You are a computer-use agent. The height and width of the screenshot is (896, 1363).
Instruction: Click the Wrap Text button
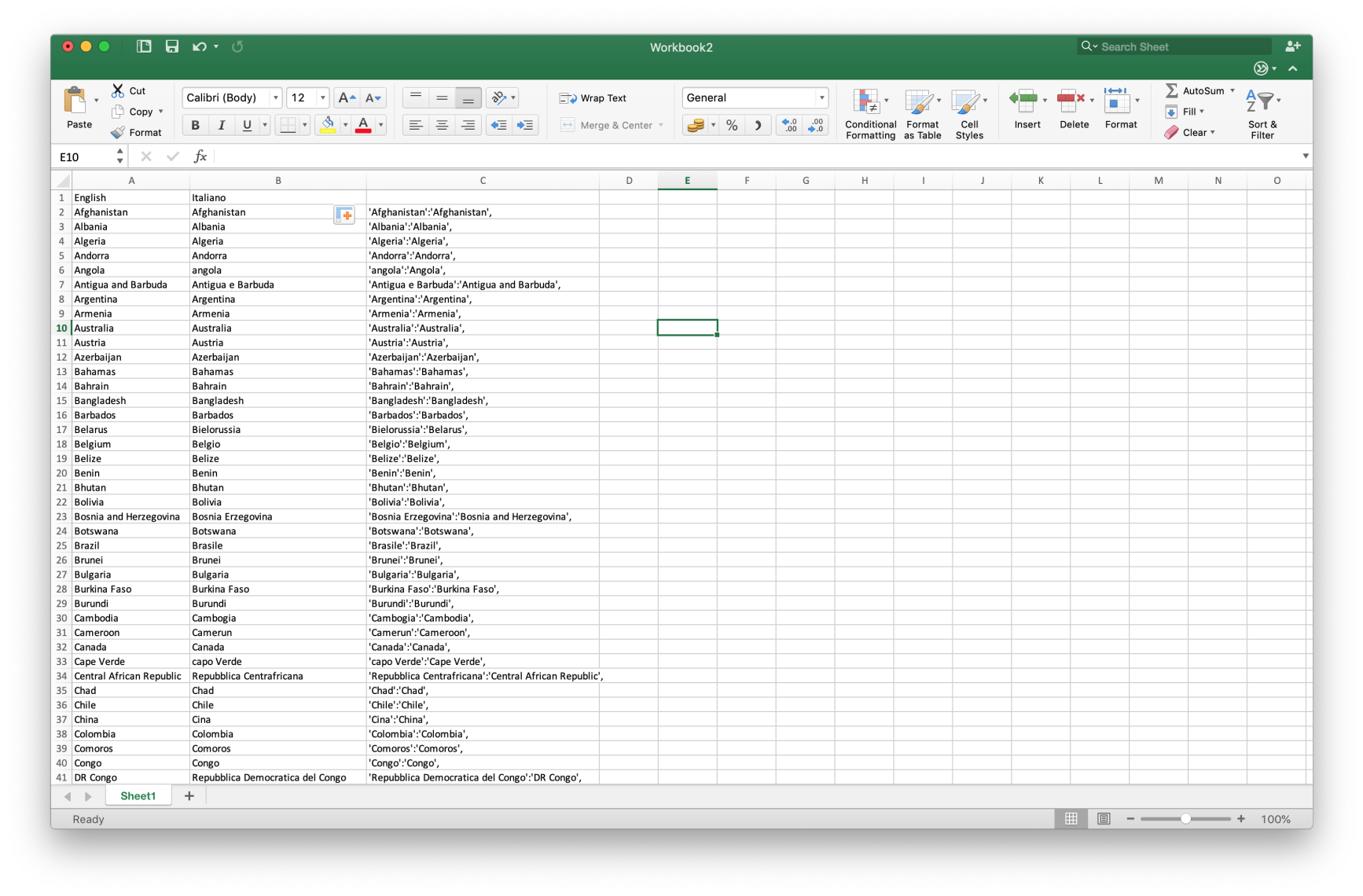pos(593,98)
